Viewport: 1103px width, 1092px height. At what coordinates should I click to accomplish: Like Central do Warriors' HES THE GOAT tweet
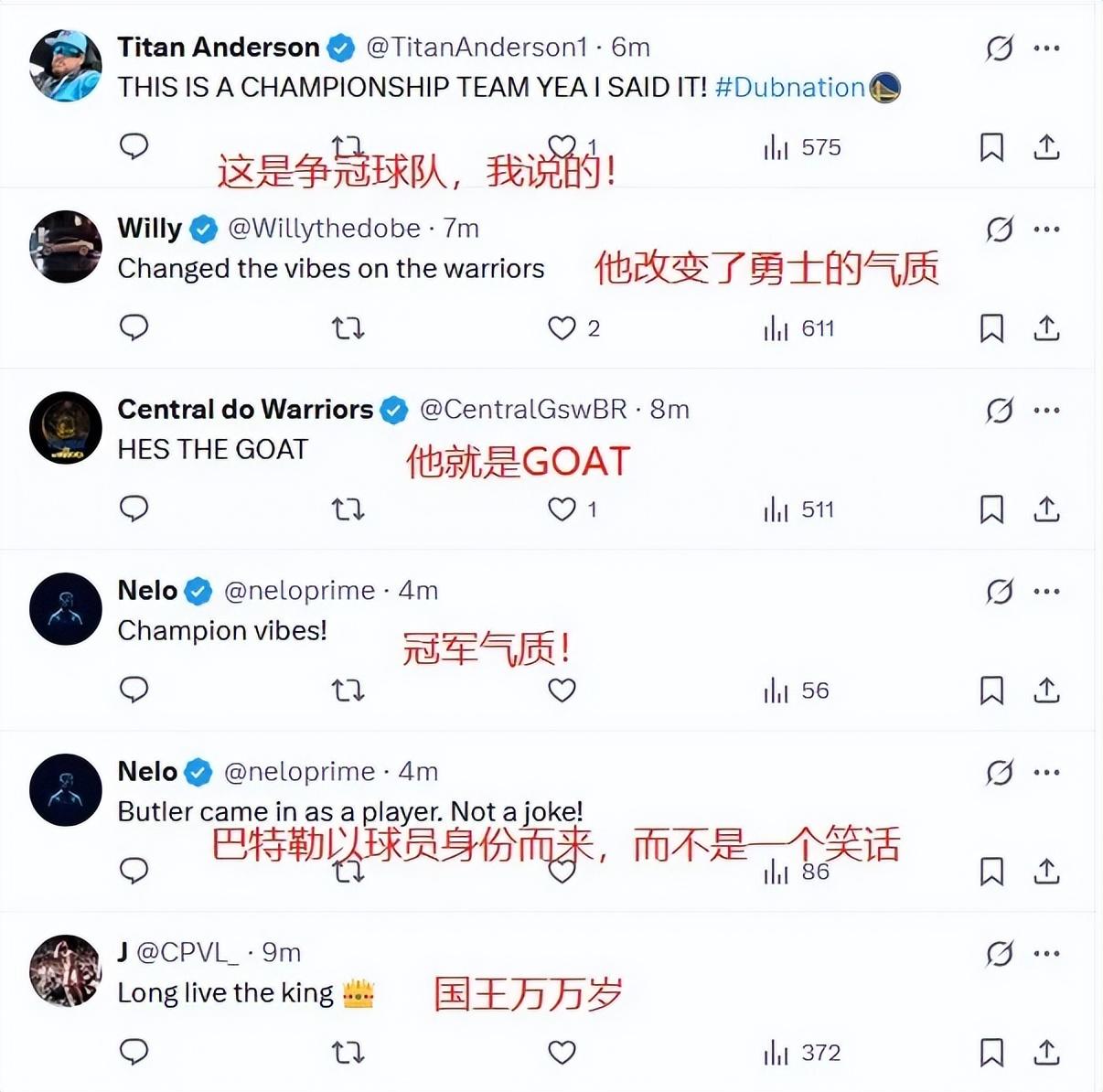[x=562, y=509]
